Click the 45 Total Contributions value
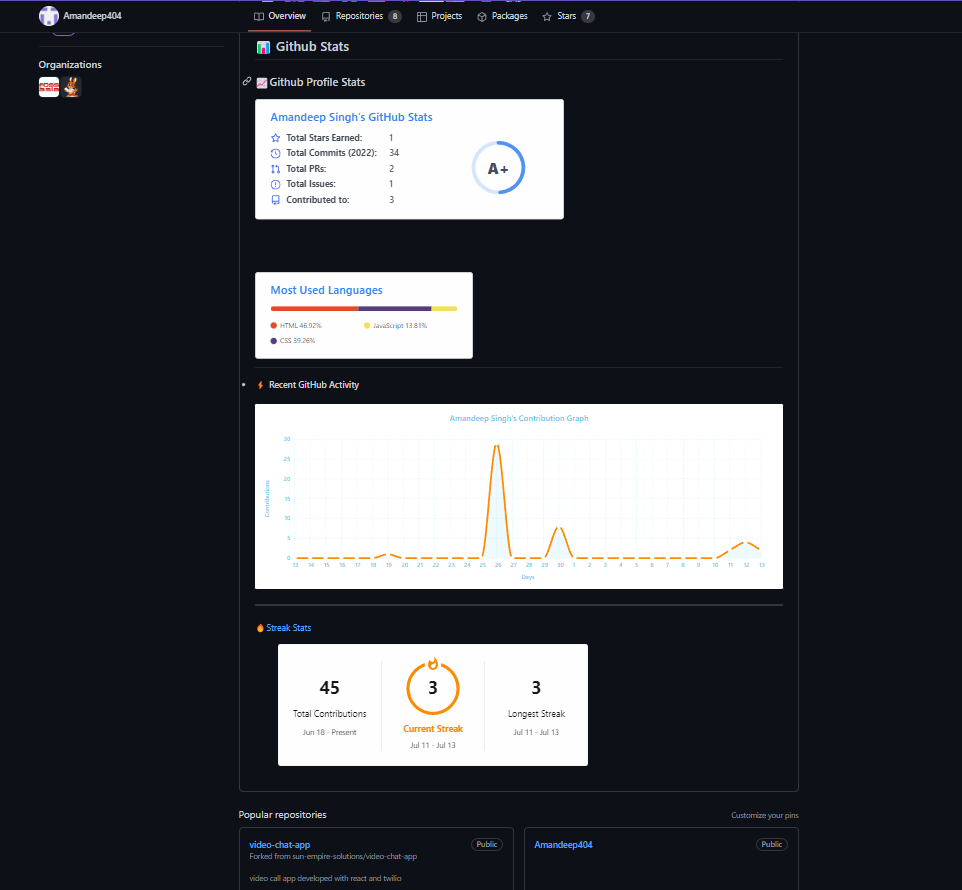Viewport: 962px width, 890px height. point(329,688)
